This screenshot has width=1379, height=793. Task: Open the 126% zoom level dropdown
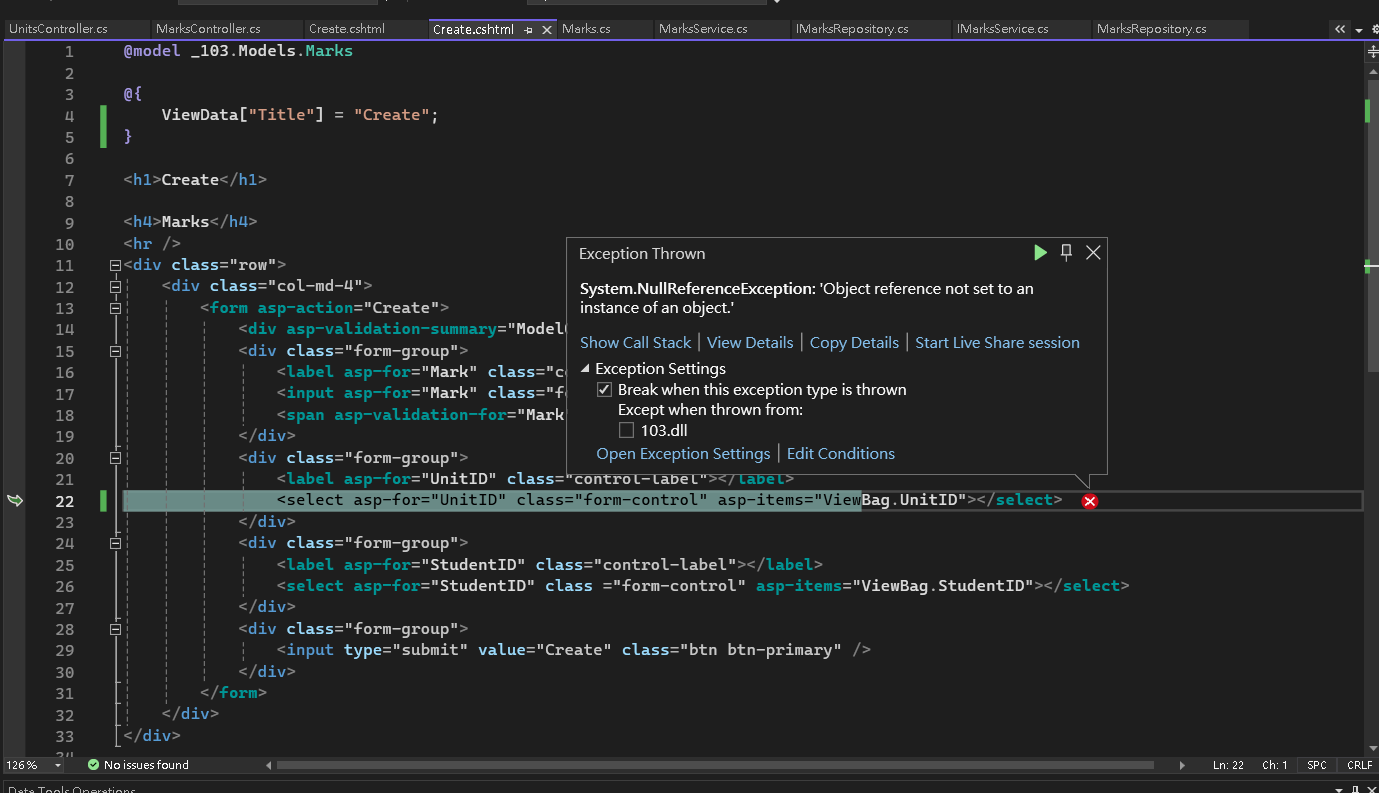coord(58,766)
